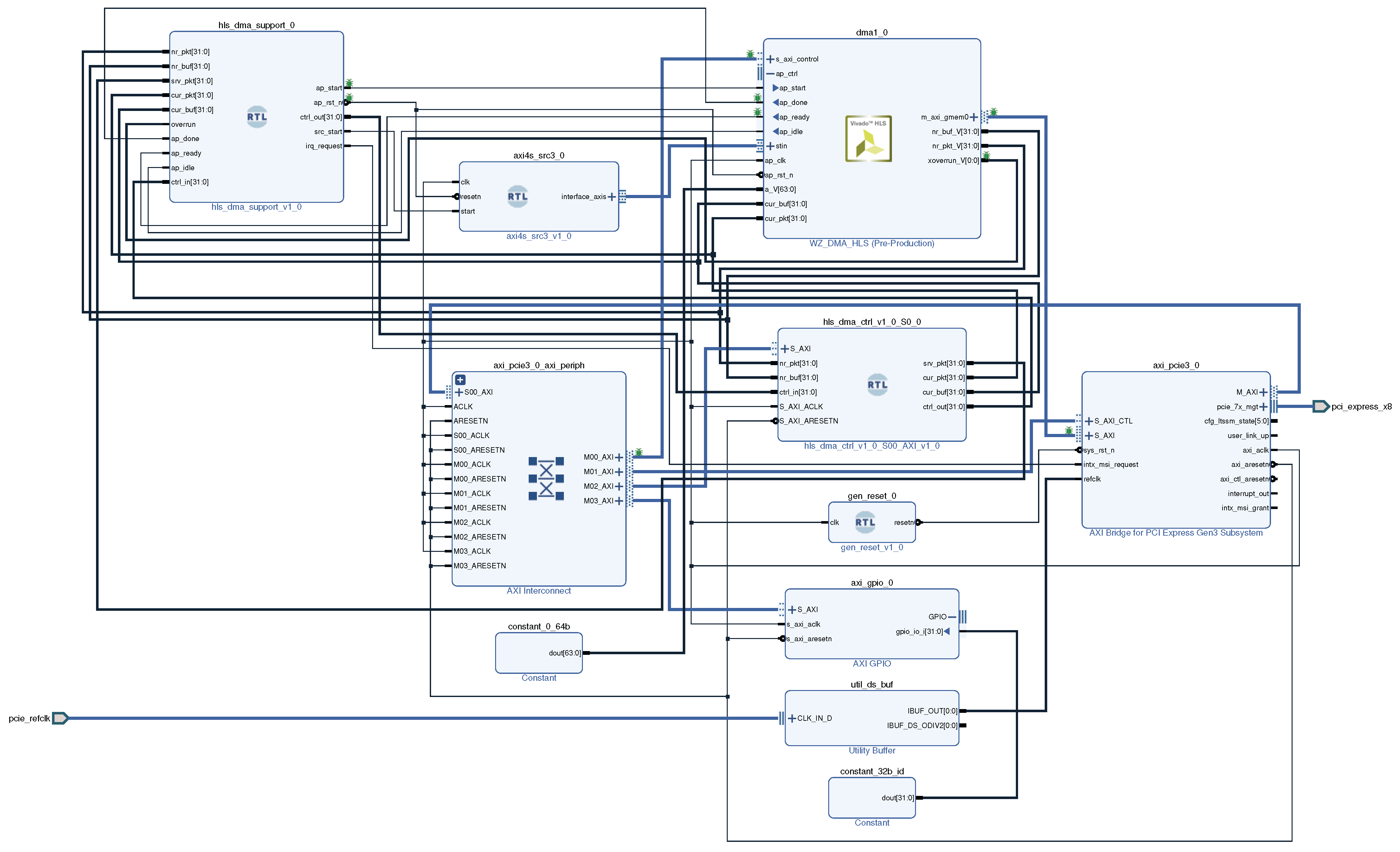Expand CLK_IN_D on util_ds_buf
Screen dimensions: 1400x852
point(791,719)
